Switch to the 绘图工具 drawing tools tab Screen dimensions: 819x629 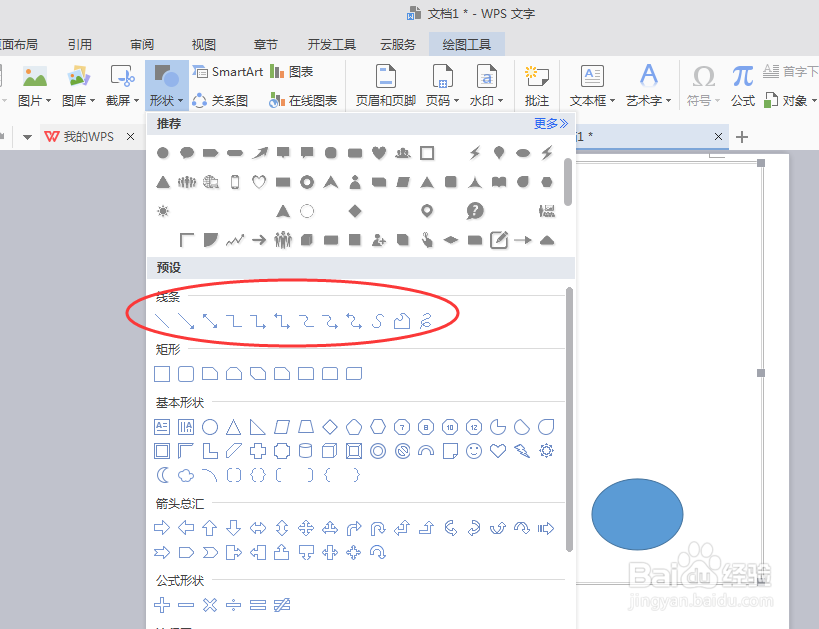[466, 44]
